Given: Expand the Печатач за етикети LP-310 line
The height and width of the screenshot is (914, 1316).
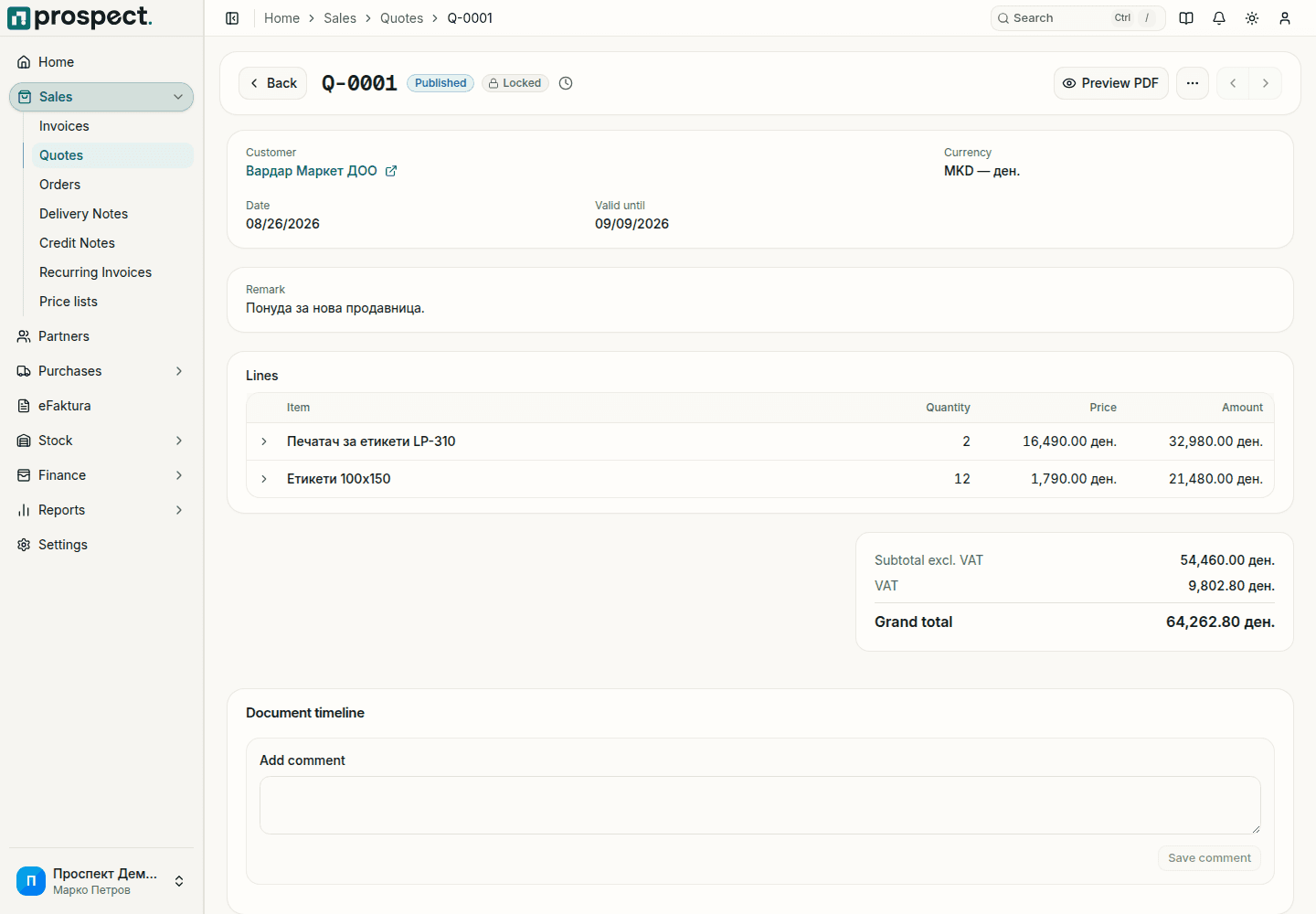Looking at the screenshot, I should (264, 441).
